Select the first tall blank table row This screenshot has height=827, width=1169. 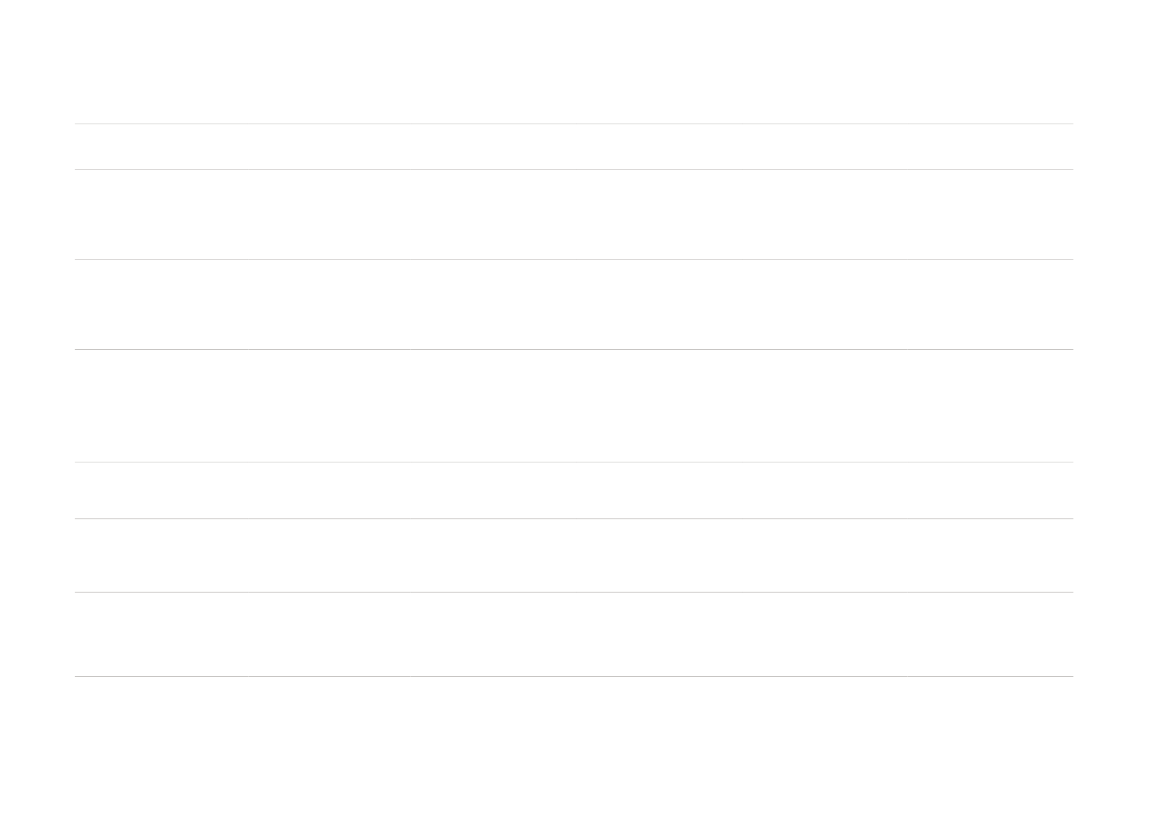(x=573, y=215)
